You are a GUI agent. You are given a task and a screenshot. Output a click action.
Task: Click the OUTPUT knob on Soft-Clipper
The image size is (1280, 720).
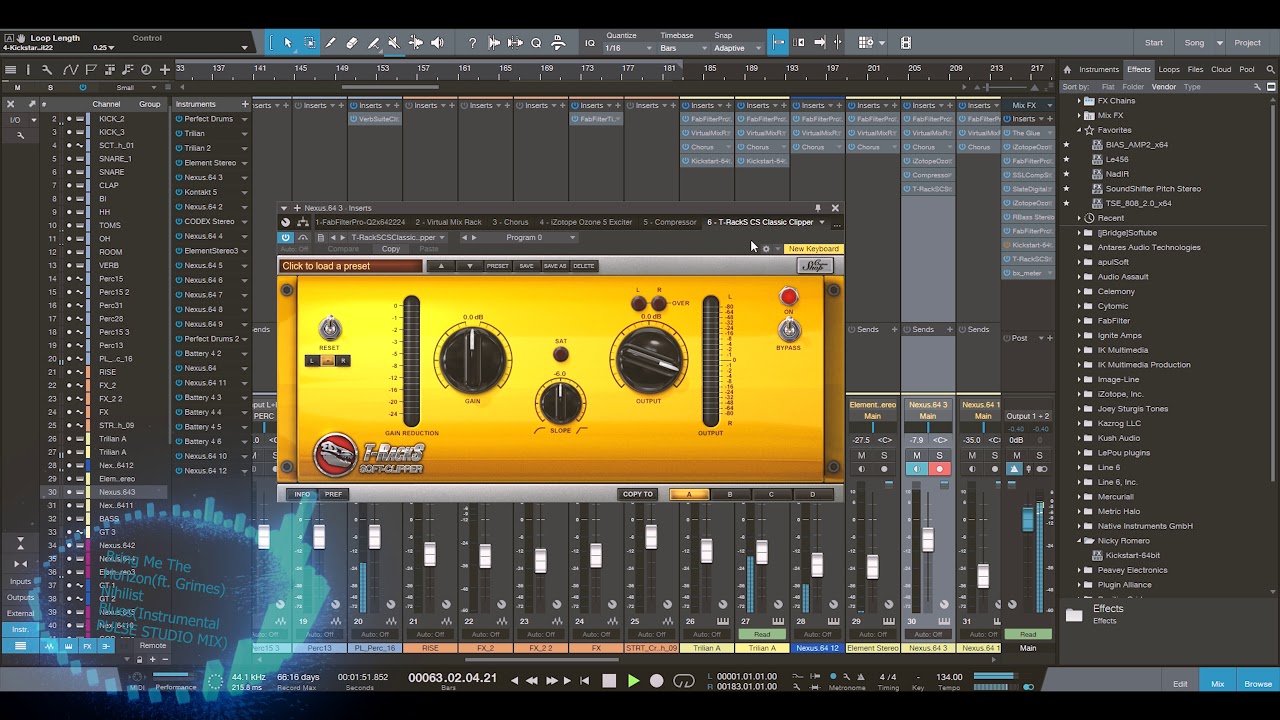tap(649, 359)
